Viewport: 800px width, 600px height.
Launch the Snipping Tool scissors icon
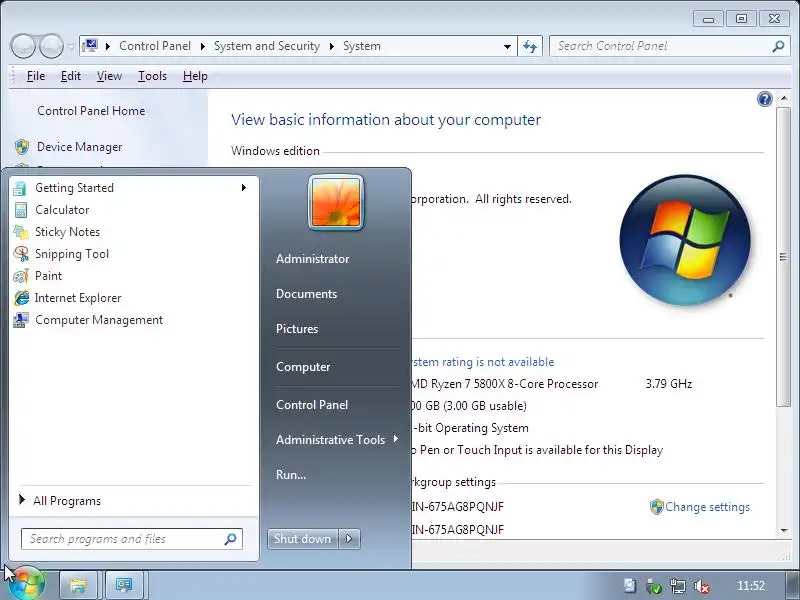click(x=21, y=254)
